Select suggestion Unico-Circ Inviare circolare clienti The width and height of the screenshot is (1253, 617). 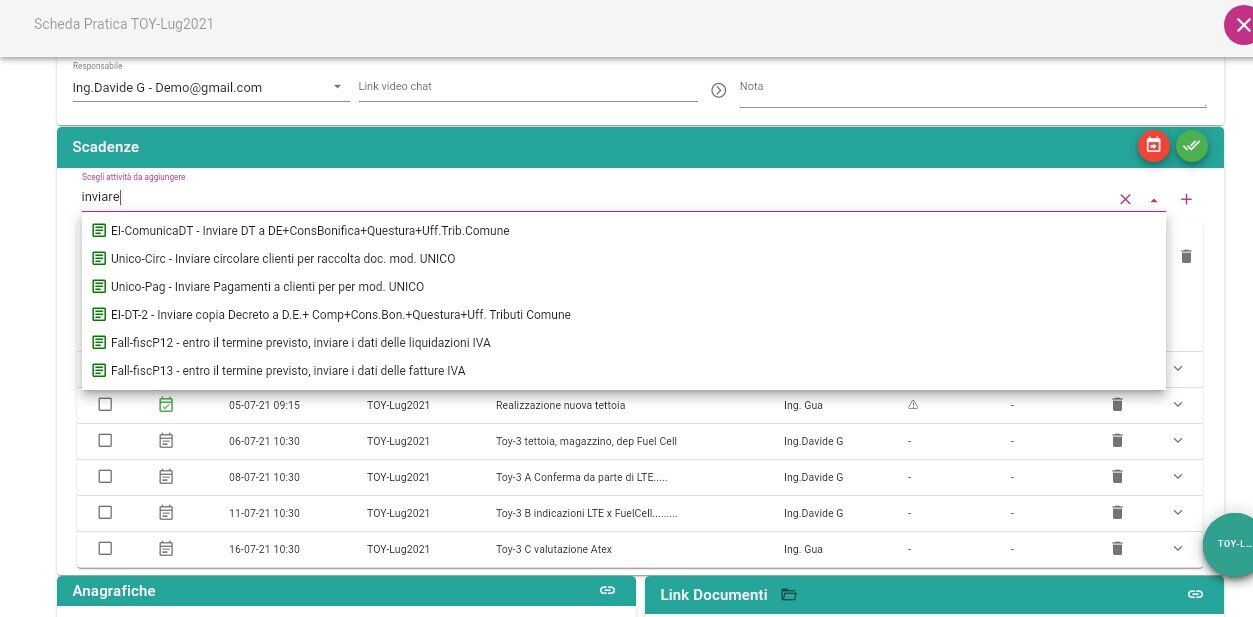coord(624,258)
